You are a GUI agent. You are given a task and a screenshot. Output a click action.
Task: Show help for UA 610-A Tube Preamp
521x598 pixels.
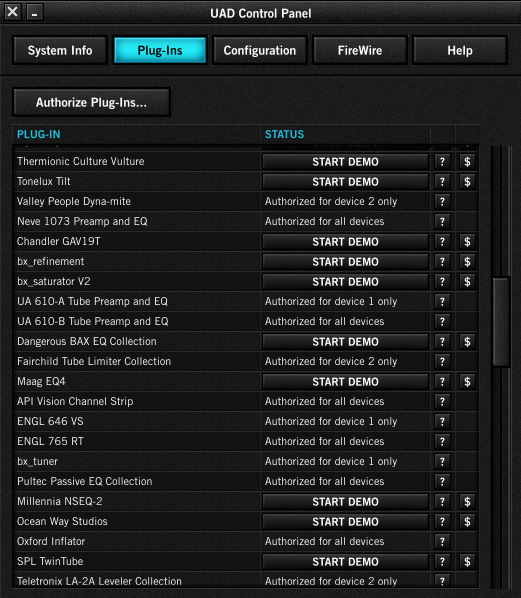(x=442, y=302)
